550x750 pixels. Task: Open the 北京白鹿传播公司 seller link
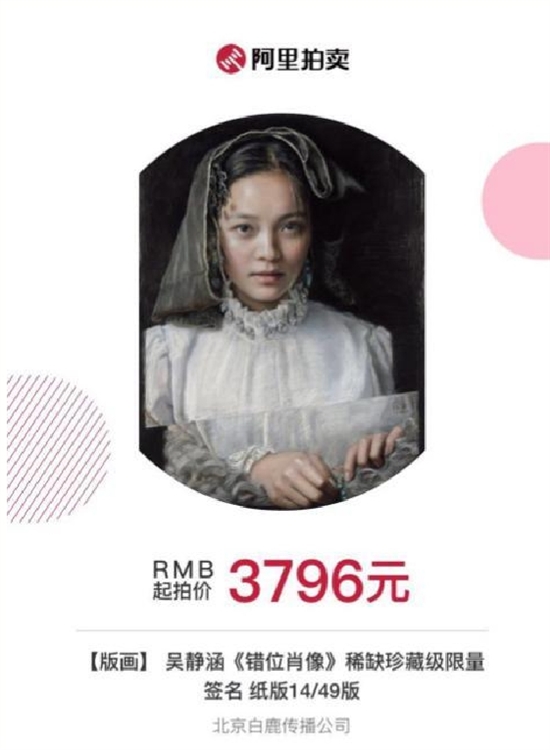coord(281,725)
